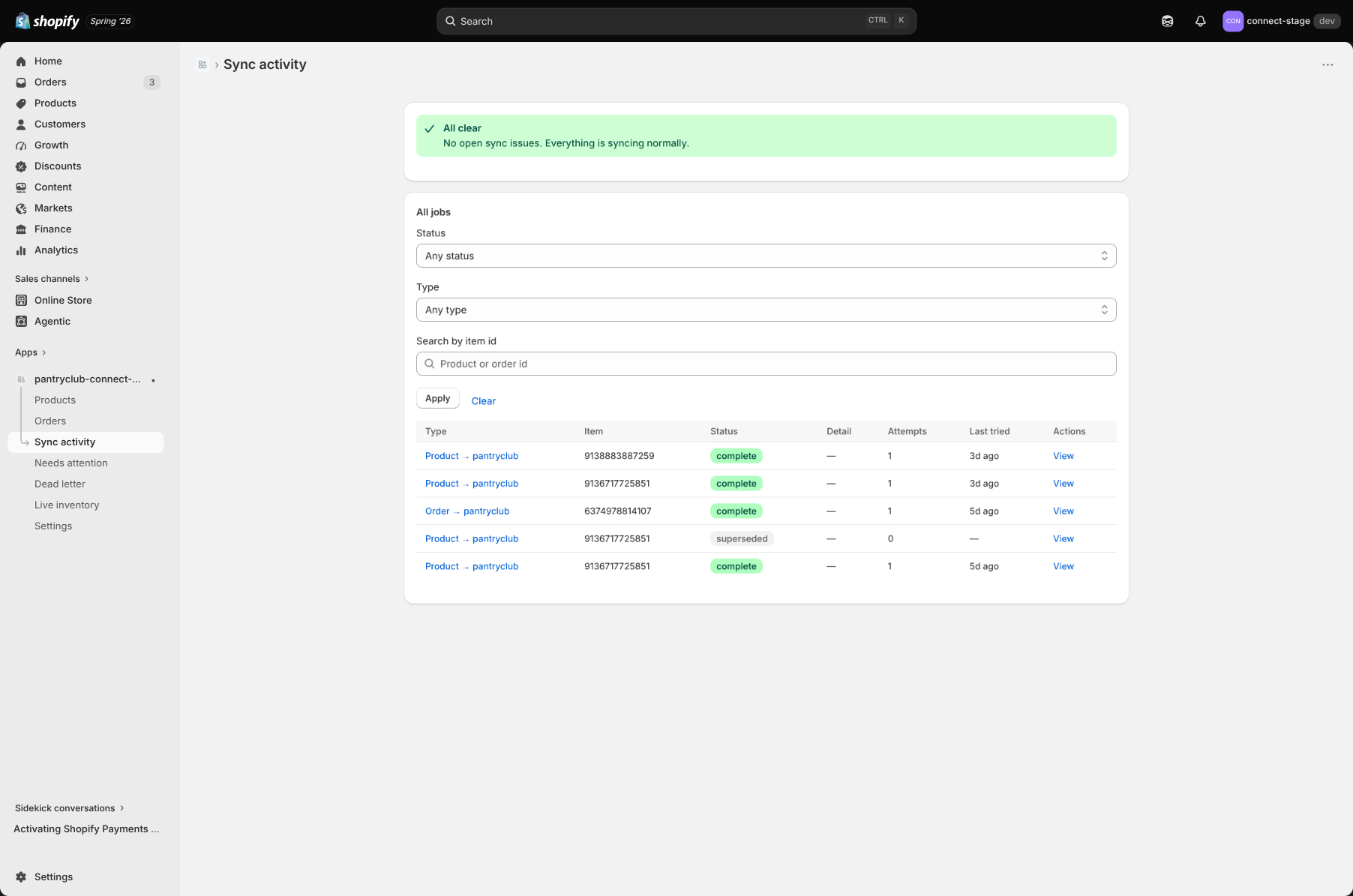View the job for item 9138883887259
Viewport: 1353px width, 896px height.
coord(1063,456)
